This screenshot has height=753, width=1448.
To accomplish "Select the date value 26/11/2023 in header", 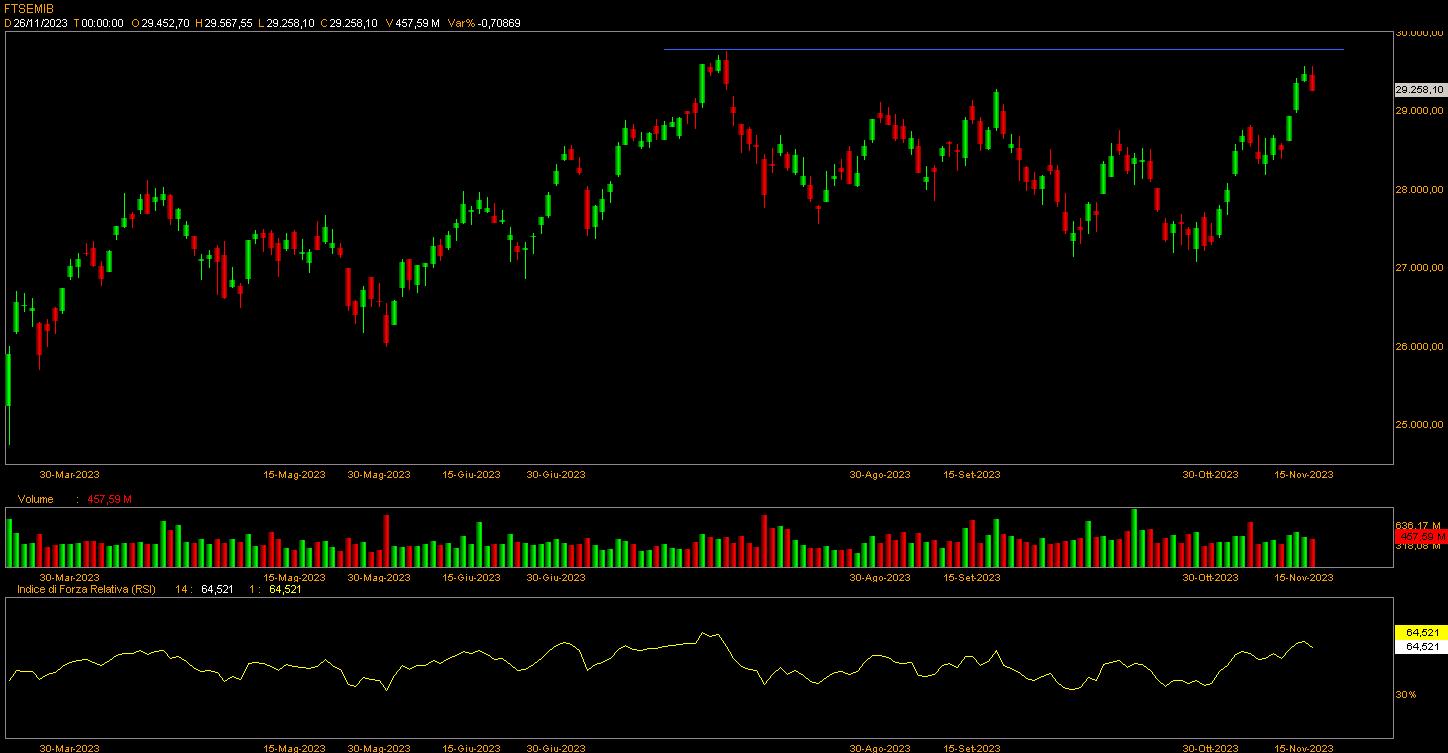I will click(x=41, y=22).
